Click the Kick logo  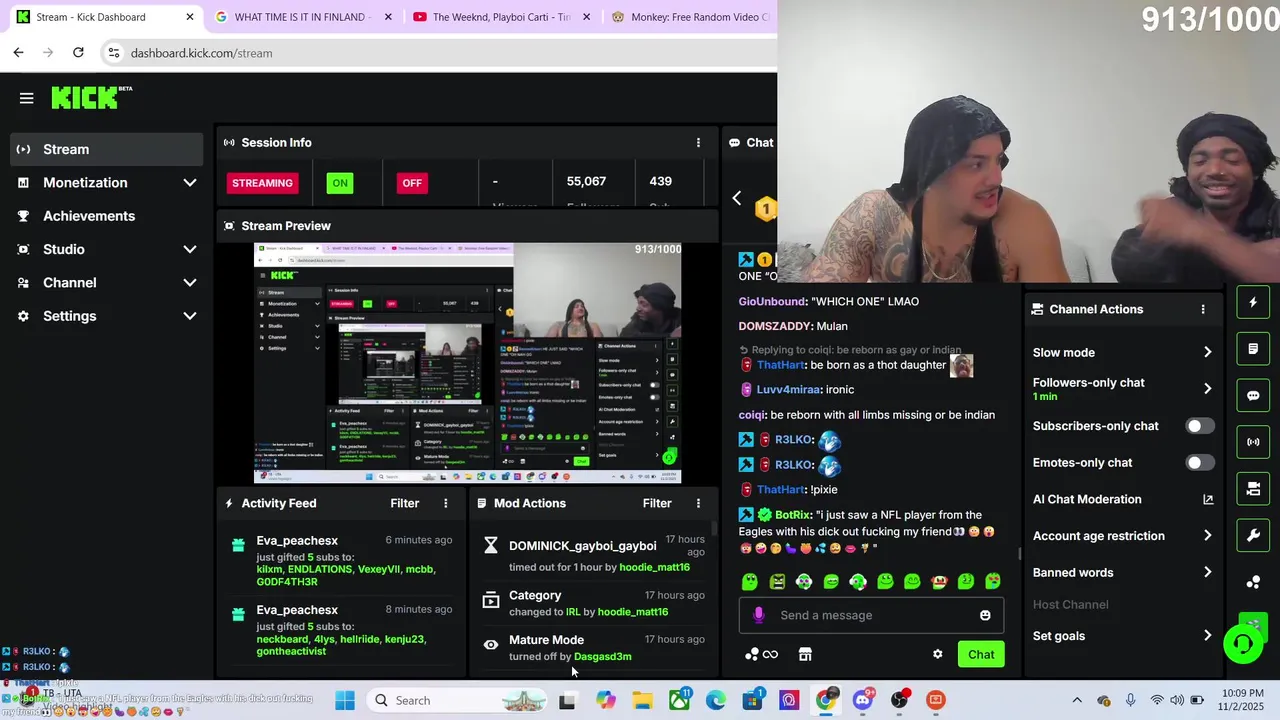pyautogui.click(x=91, y=97)
